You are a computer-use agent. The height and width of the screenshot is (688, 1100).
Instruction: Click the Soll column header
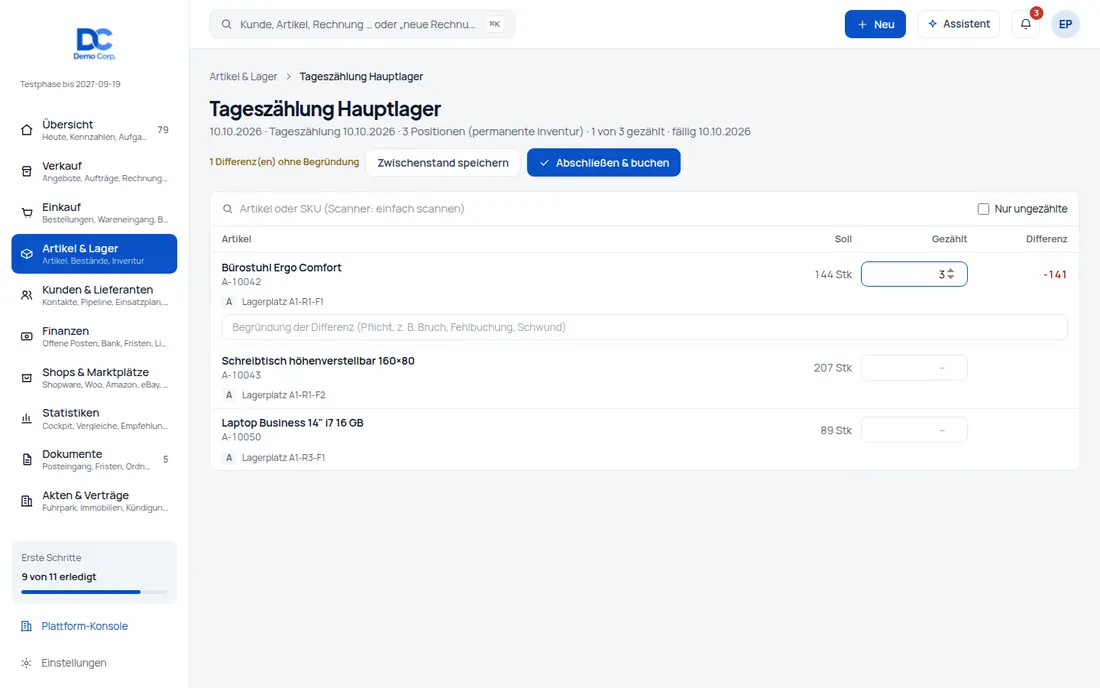(843, 239)
